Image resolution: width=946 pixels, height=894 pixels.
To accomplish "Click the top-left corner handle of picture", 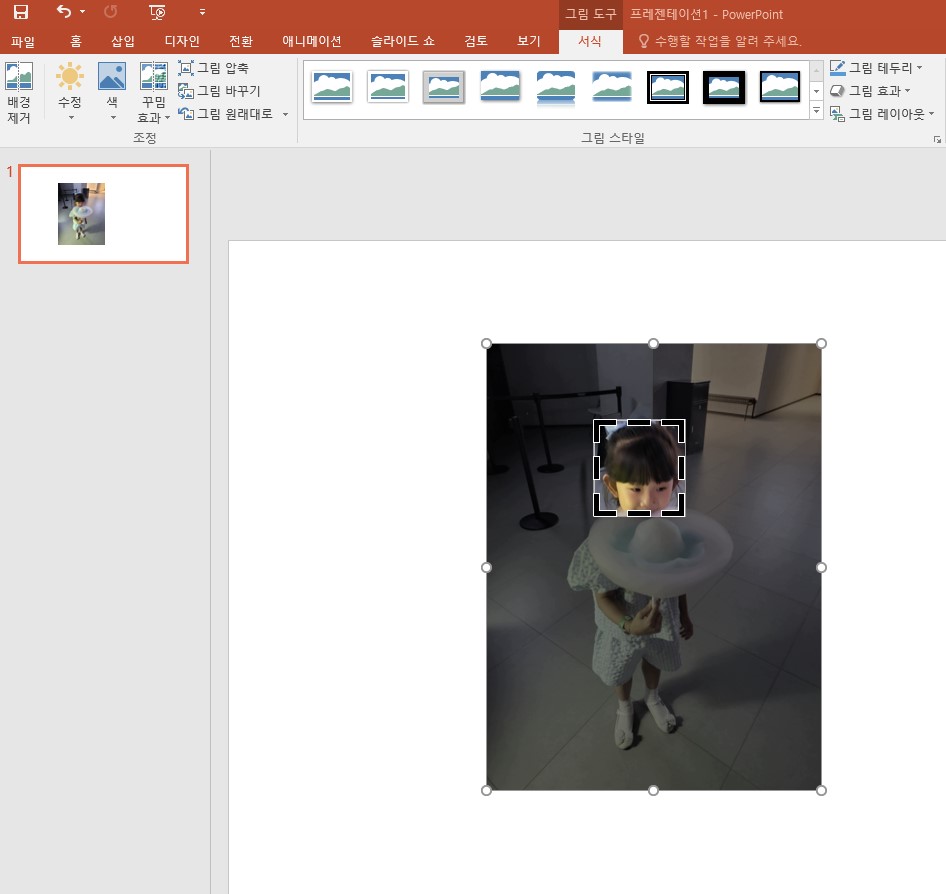I will pyautogui.click(x=486, y=343).
